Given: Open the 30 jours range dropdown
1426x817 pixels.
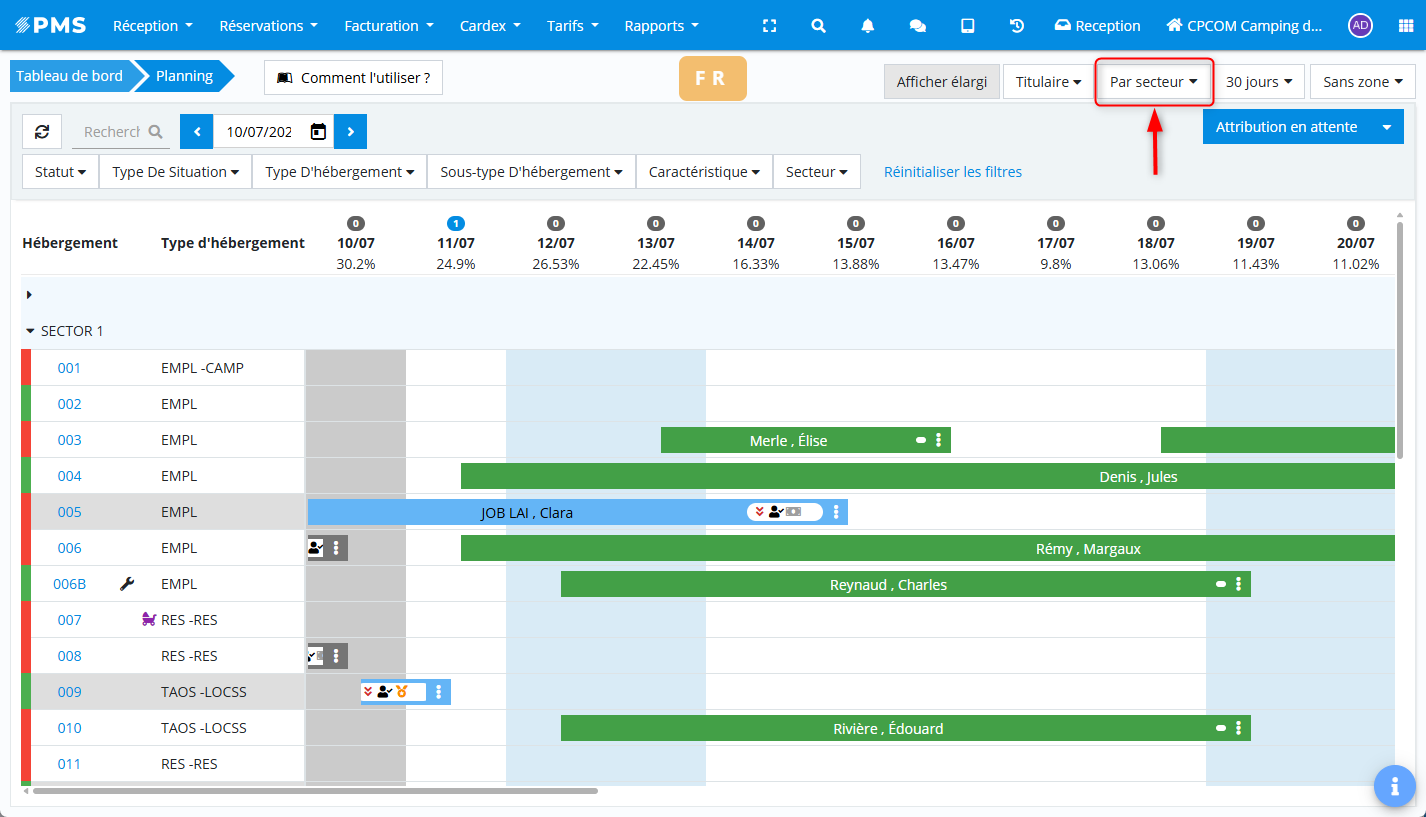Looking at the screenshot, I should (1259, 82).
